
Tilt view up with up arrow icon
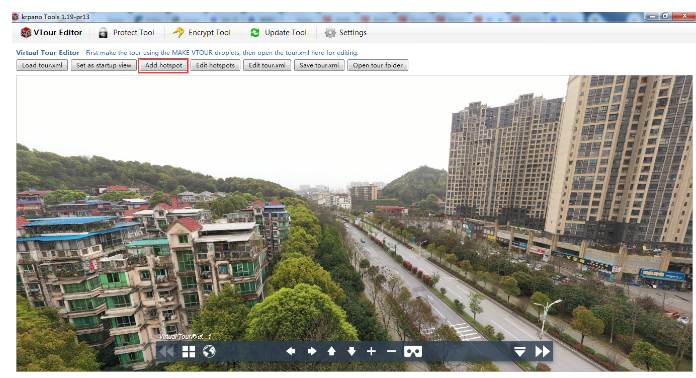[332, 351]
